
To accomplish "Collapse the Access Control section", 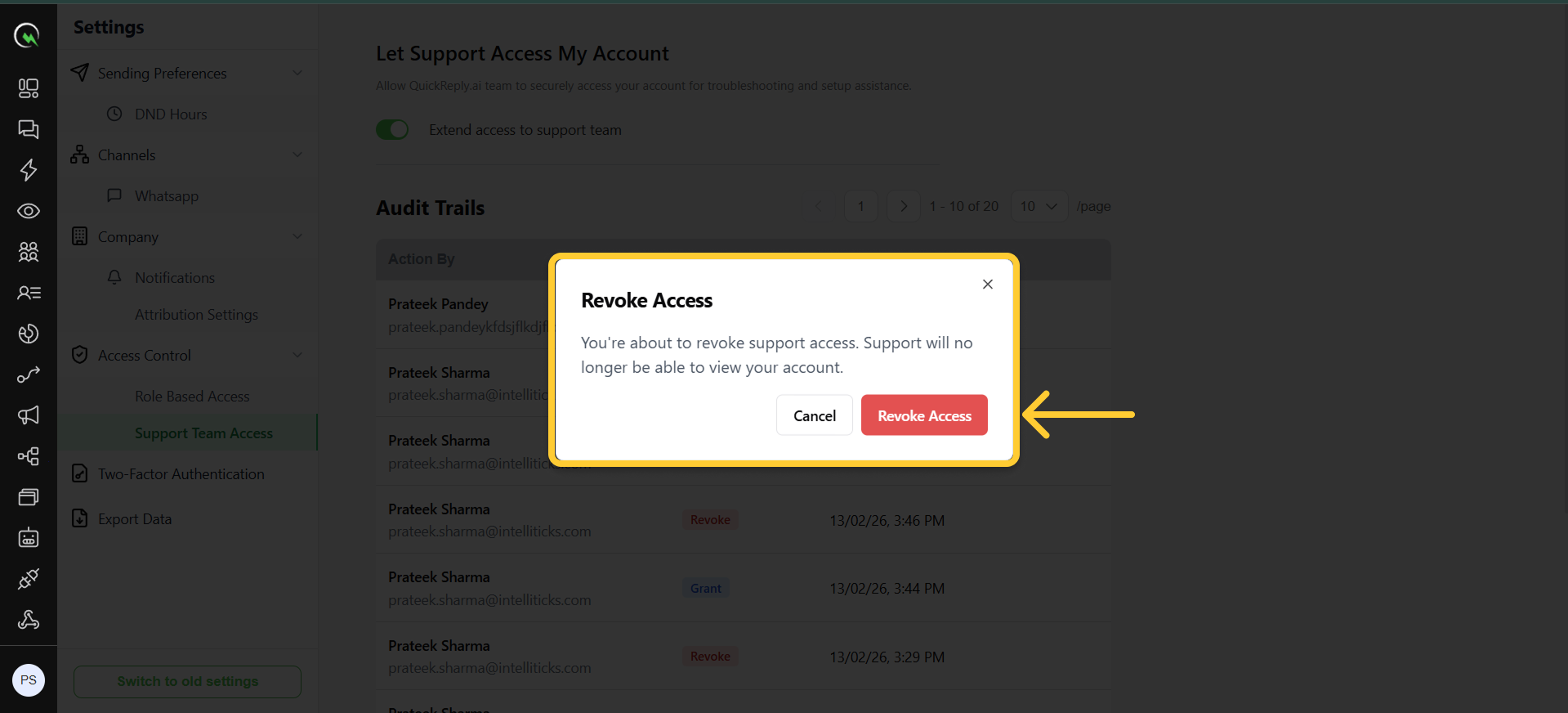I will [297, 355].
